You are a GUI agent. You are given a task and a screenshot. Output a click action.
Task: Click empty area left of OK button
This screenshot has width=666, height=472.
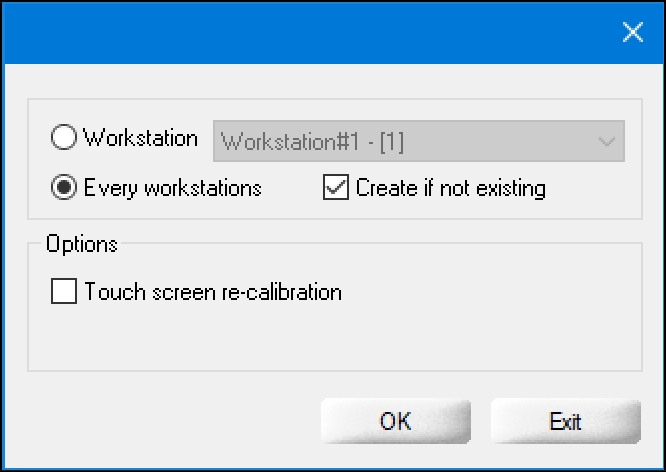pos(170,421)
